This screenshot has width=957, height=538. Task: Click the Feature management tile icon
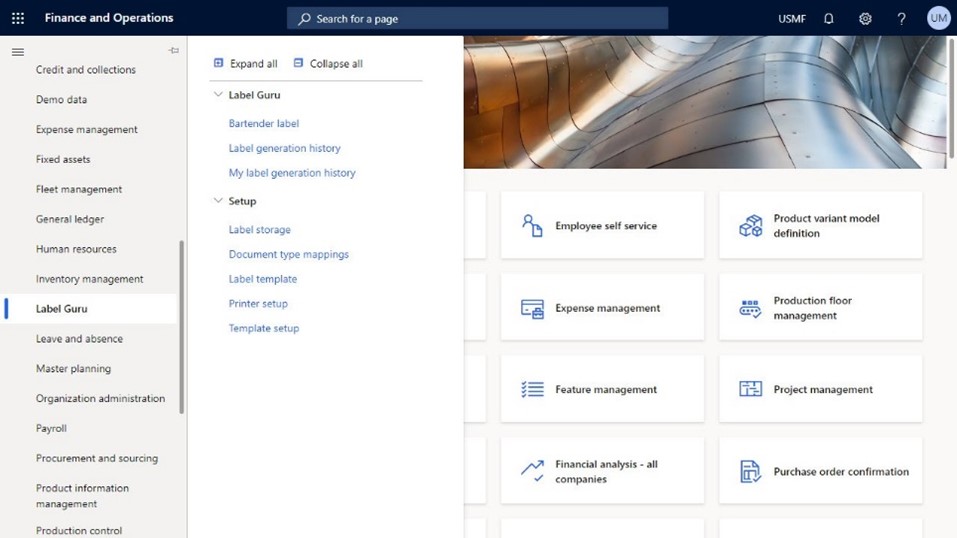532,390
